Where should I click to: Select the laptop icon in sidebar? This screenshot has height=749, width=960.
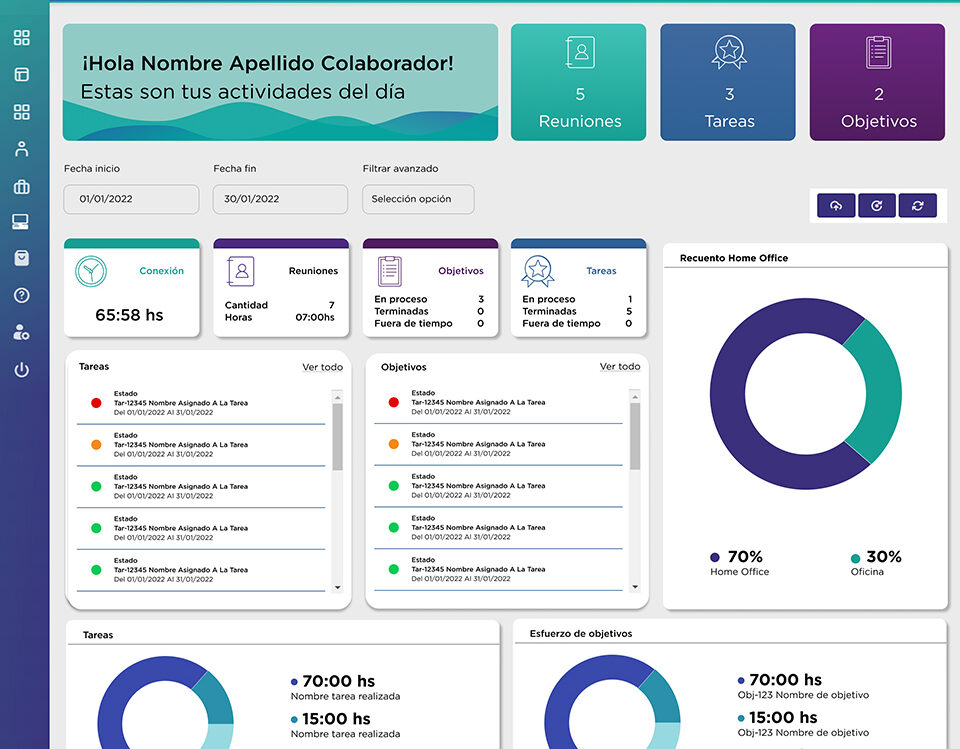click(x=21, y=221)
